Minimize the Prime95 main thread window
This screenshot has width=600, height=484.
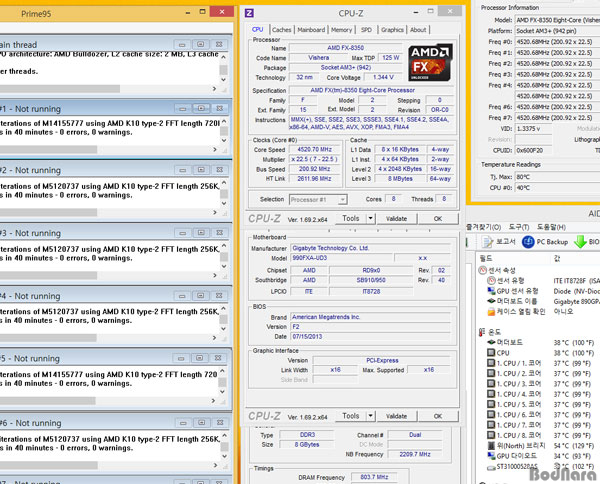click(x=182, y=44)
